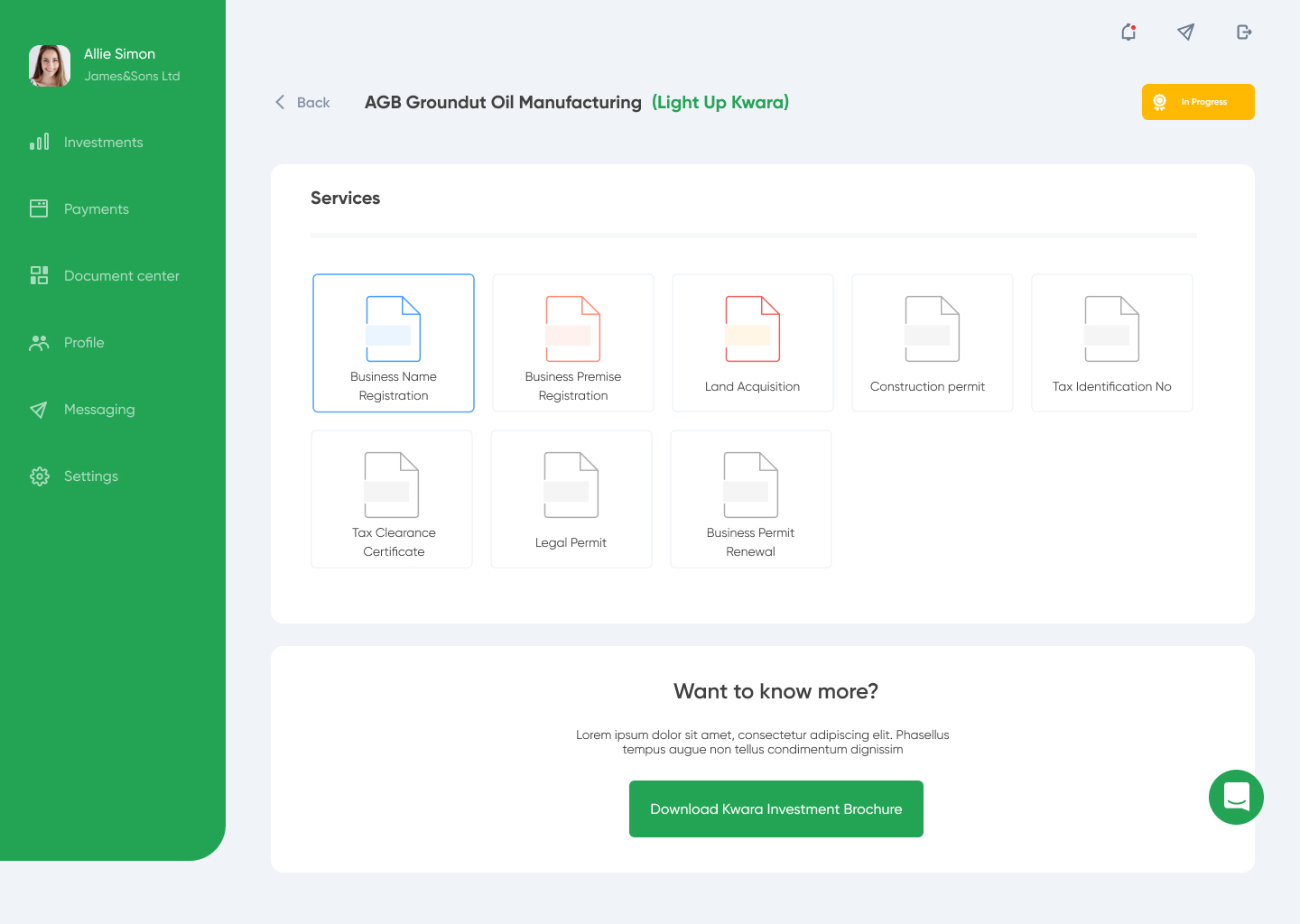Screen dimensions: 1300x924
Task: Open the paper plane send icon in header
Action: 1186,32
